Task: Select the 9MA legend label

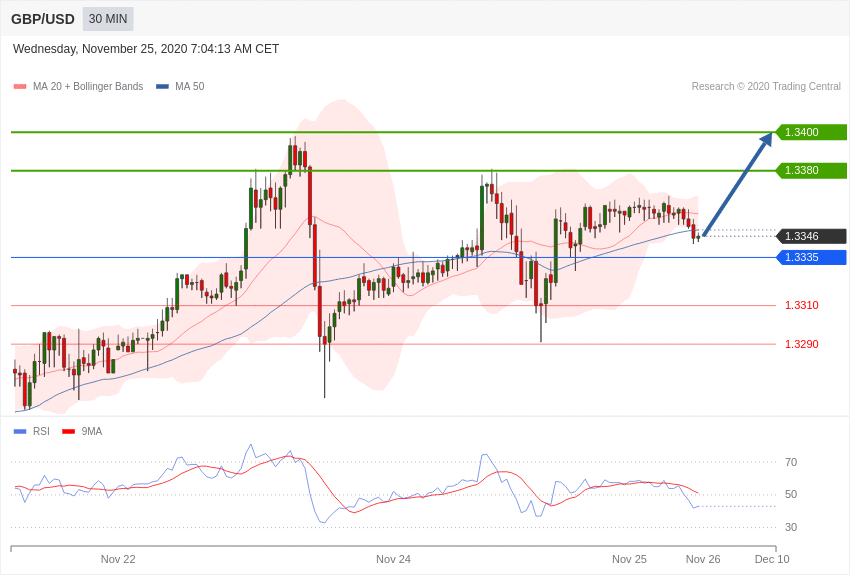Action: coord(92,431)
